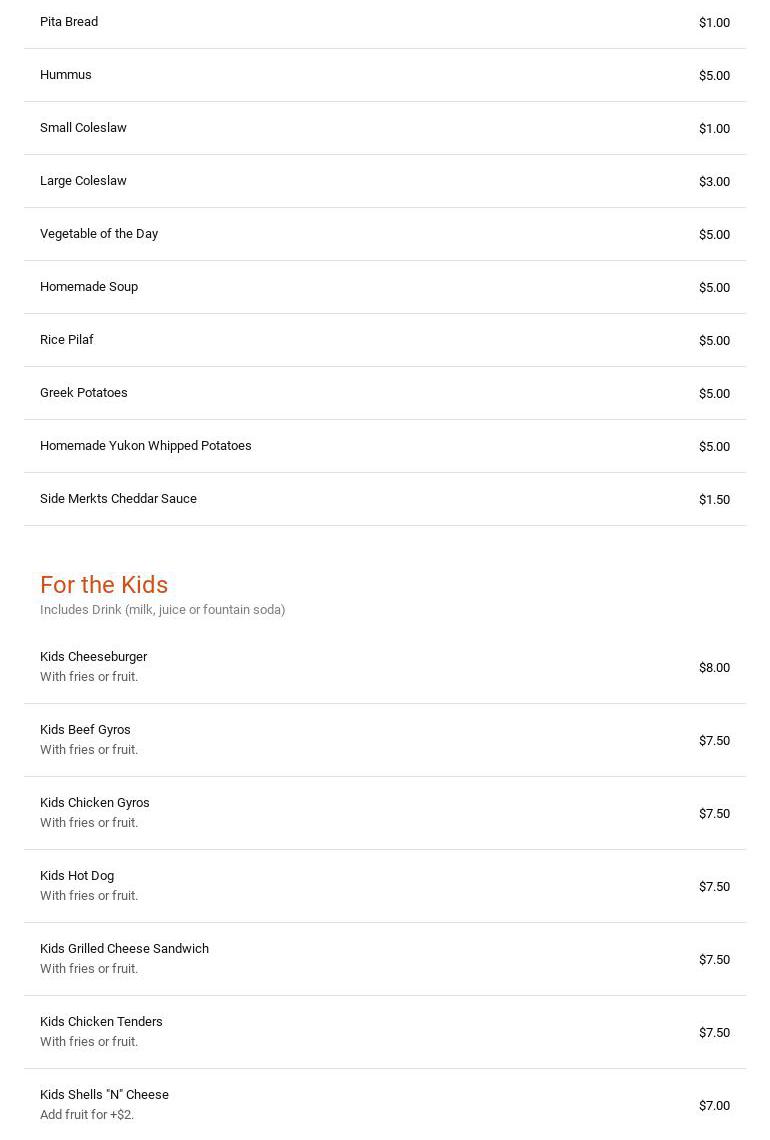The image size is (770, 1140).
Task: Click the Homemade Soup item
Action: pyautogui.click(x=89, y=287)
